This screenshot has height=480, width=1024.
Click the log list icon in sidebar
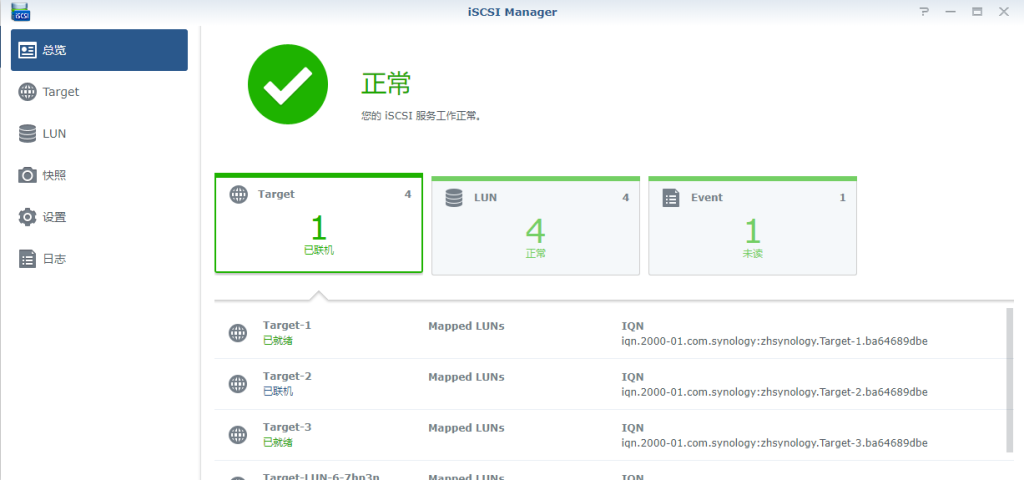(27, 259)
